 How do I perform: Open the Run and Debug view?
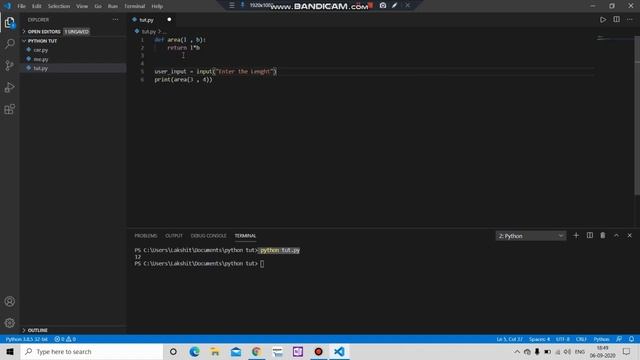(9, 87)
